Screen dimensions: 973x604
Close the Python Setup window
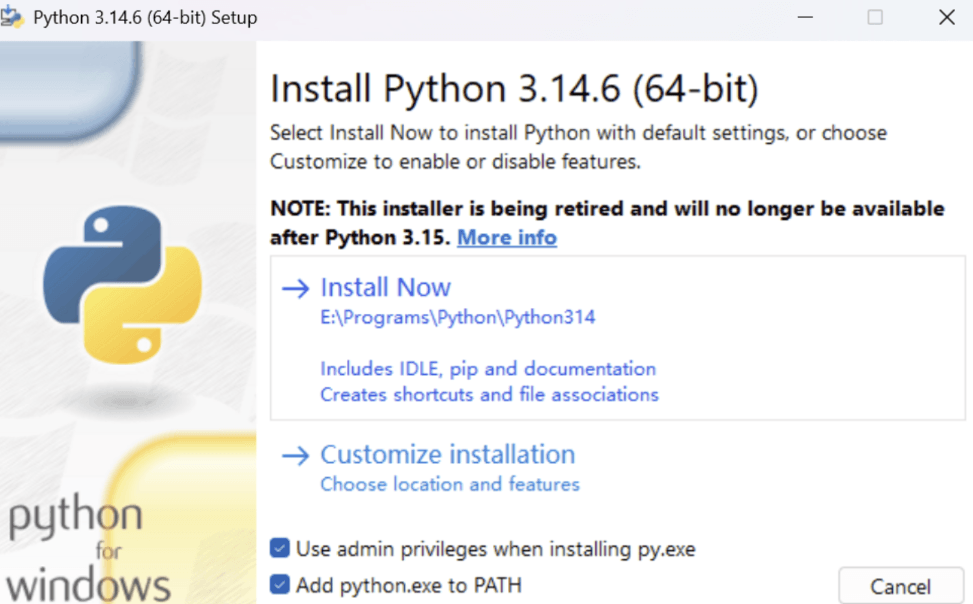point(947,17)
